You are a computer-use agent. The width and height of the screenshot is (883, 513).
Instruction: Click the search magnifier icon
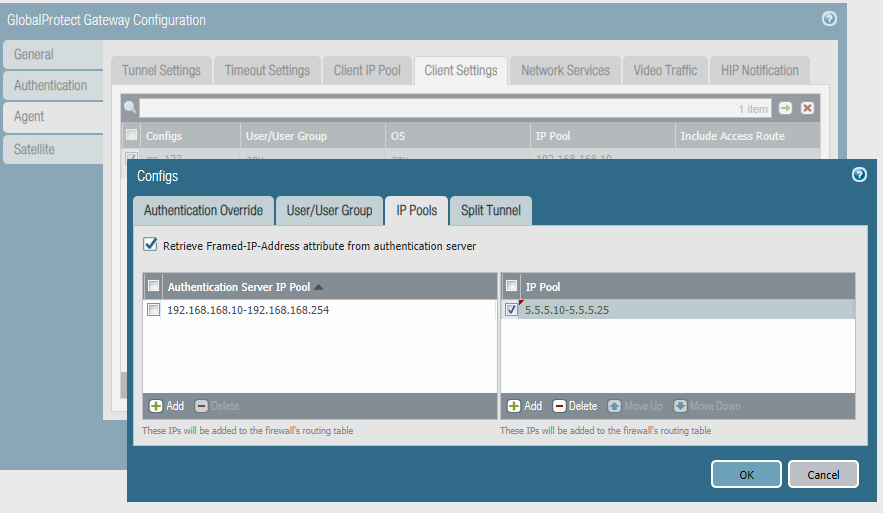point(130,108)
